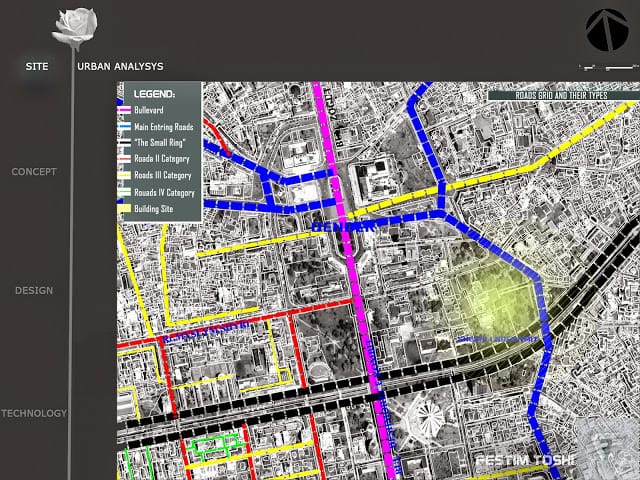Screen dimensions: 640x480
Task: Go to the CONCEPT section
Action: tap(34, 172)
